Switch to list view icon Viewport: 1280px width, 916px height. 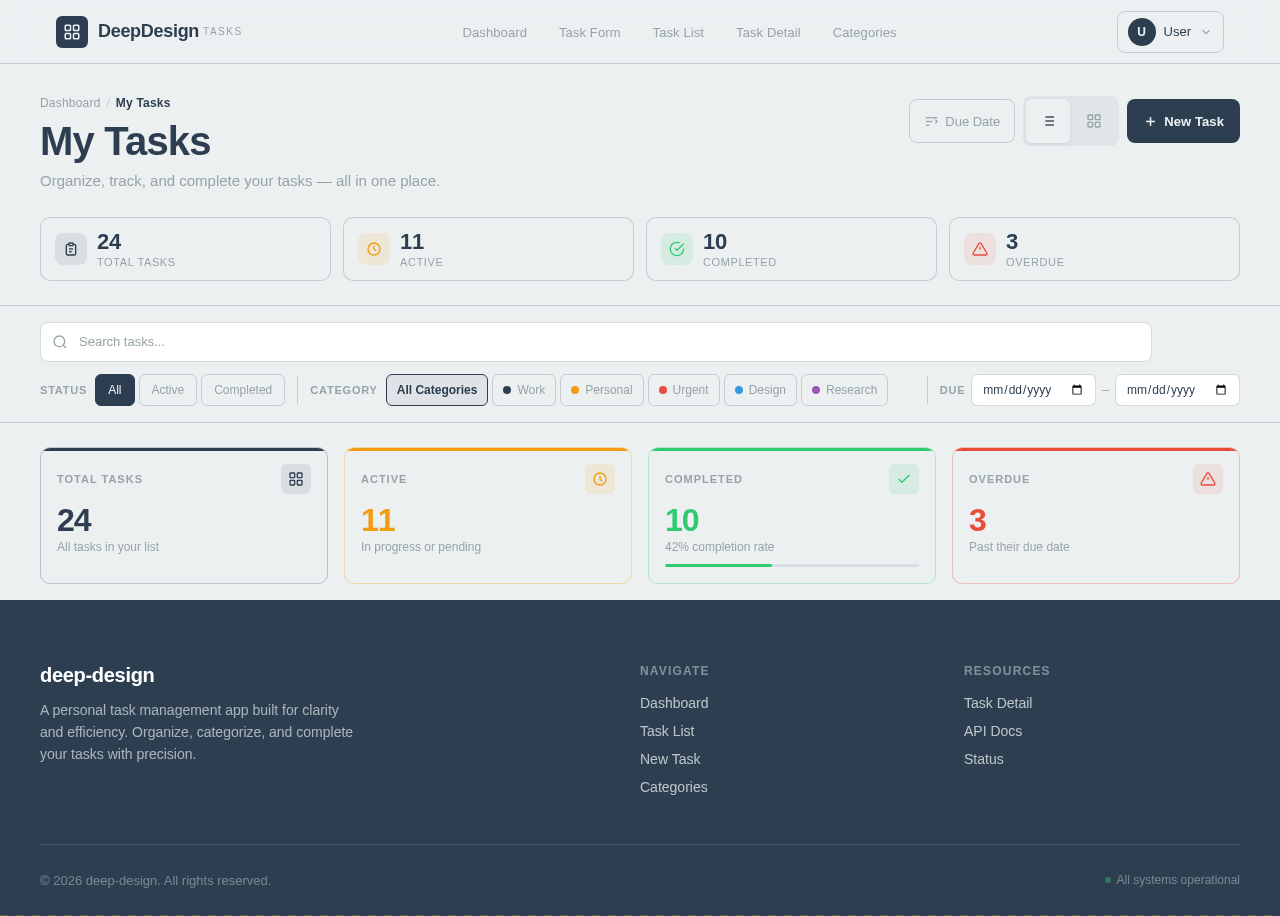coord(1048,121)
